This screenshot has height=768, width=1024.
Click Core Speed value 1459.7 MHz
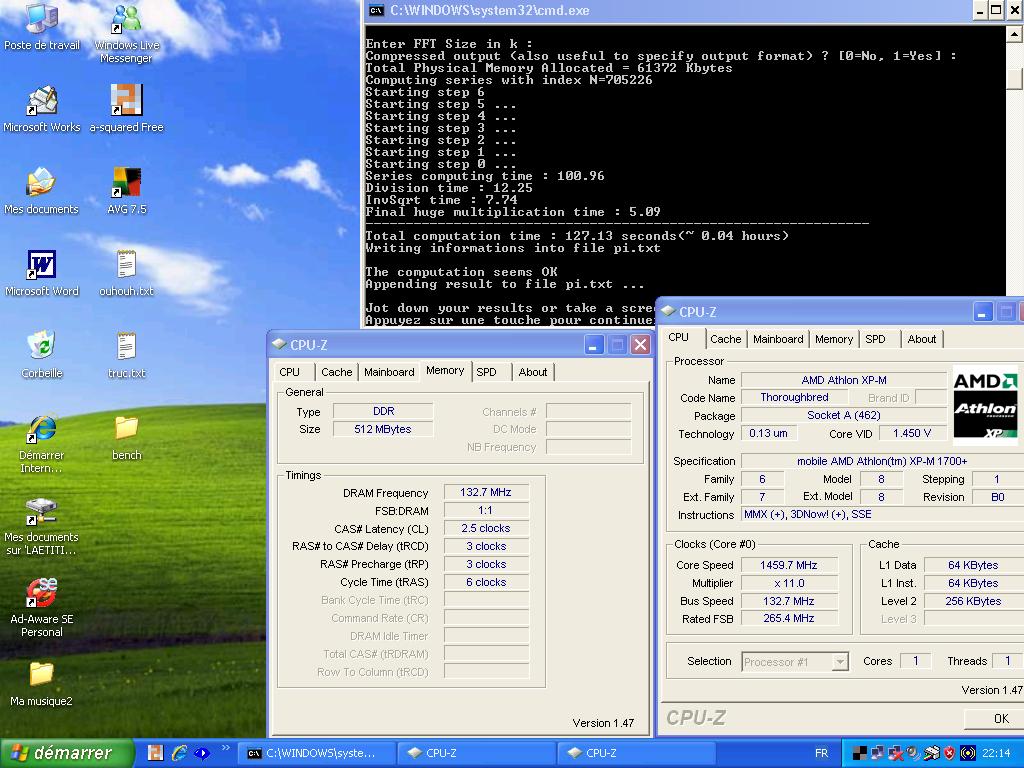click(x=789, y=565)
